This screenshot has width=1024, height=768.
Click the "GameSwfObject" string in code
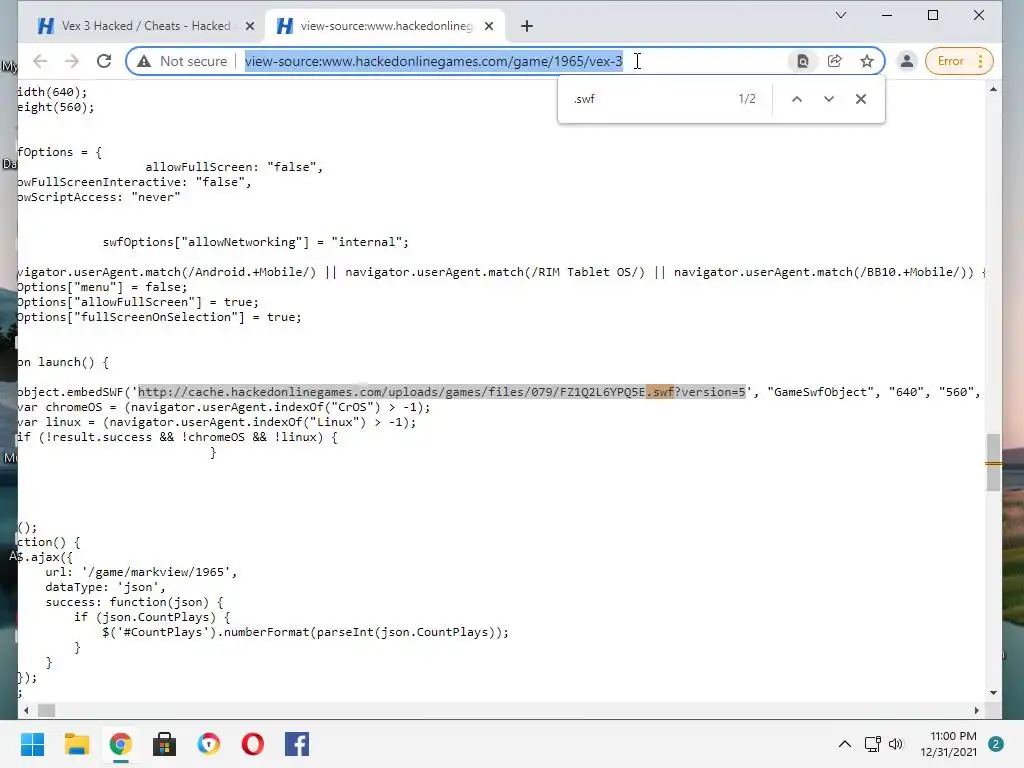pyautogui.click(x=821, y=392)
